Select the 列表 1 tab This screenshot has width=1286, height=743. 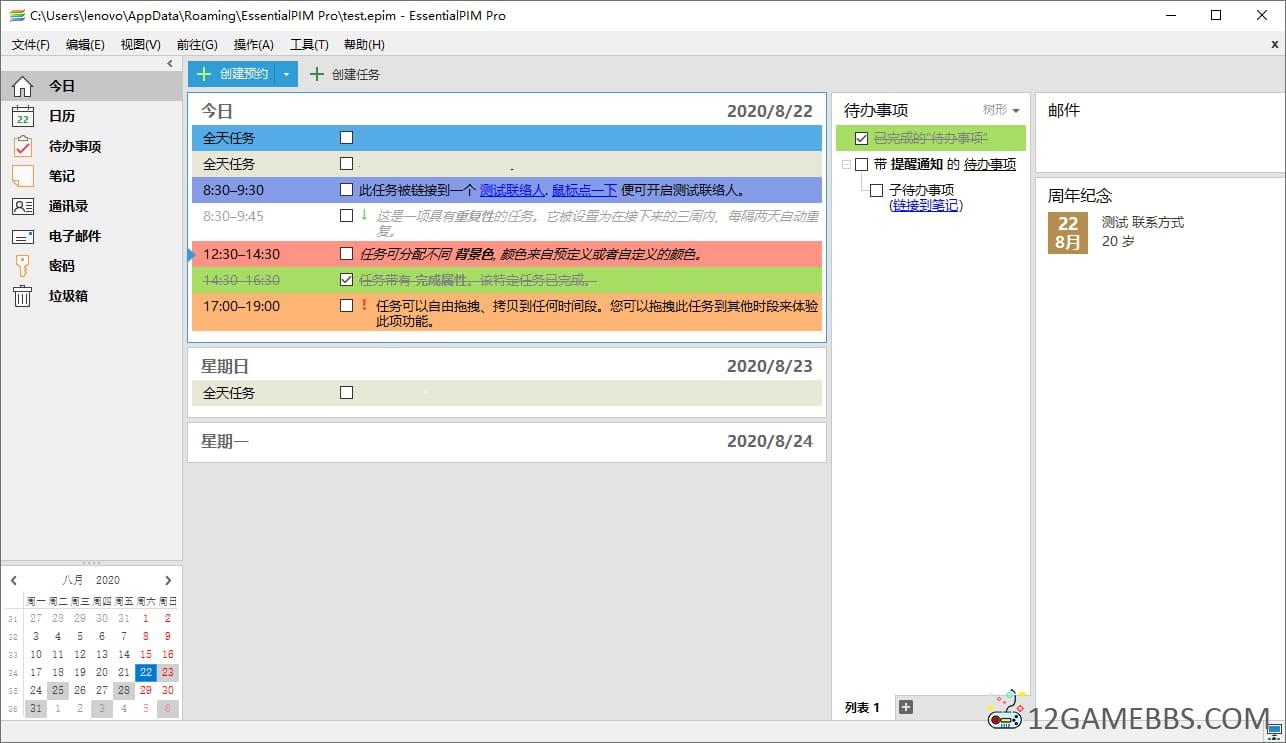click(x=862, y=707)
